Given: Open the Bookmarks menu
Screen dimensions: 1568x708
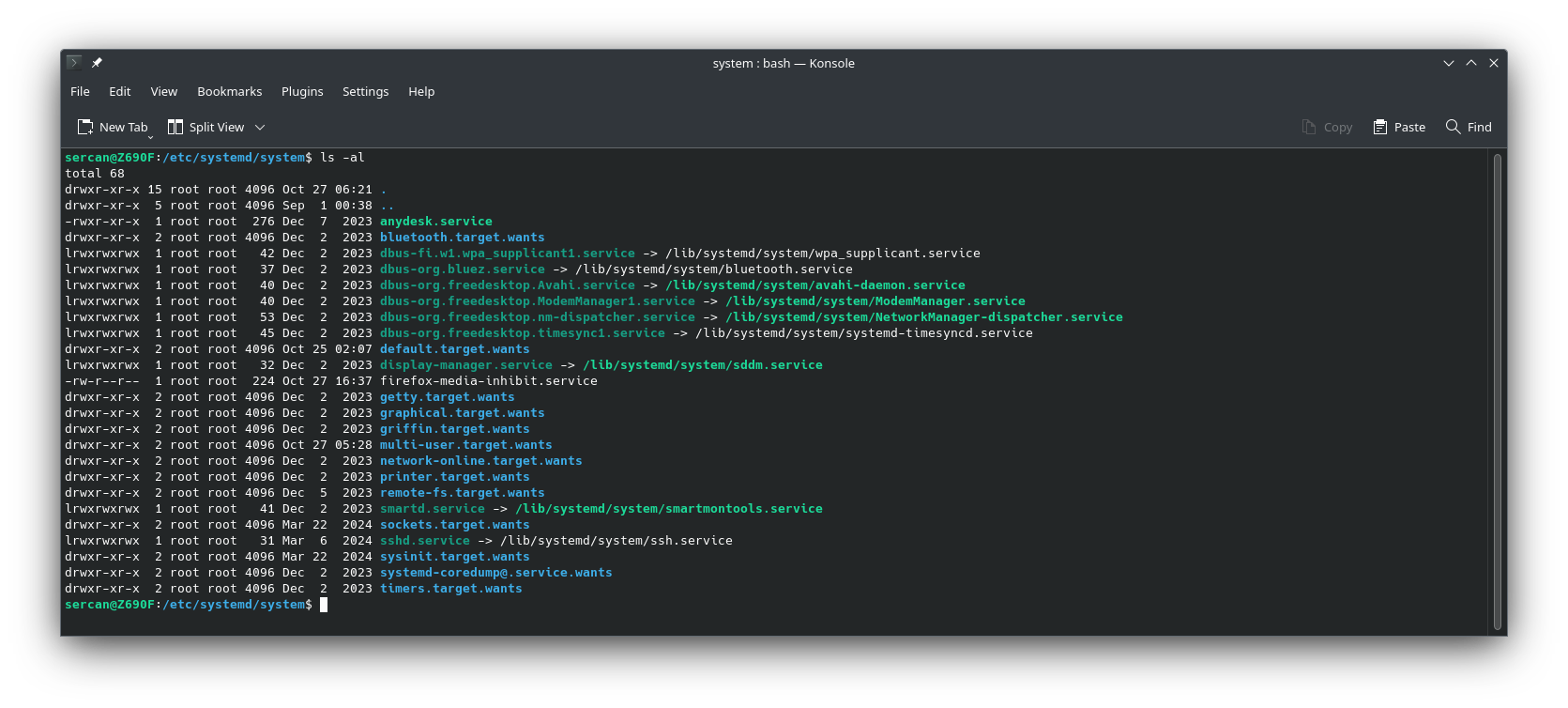Looking at the screenshot, I should (230, 91).
